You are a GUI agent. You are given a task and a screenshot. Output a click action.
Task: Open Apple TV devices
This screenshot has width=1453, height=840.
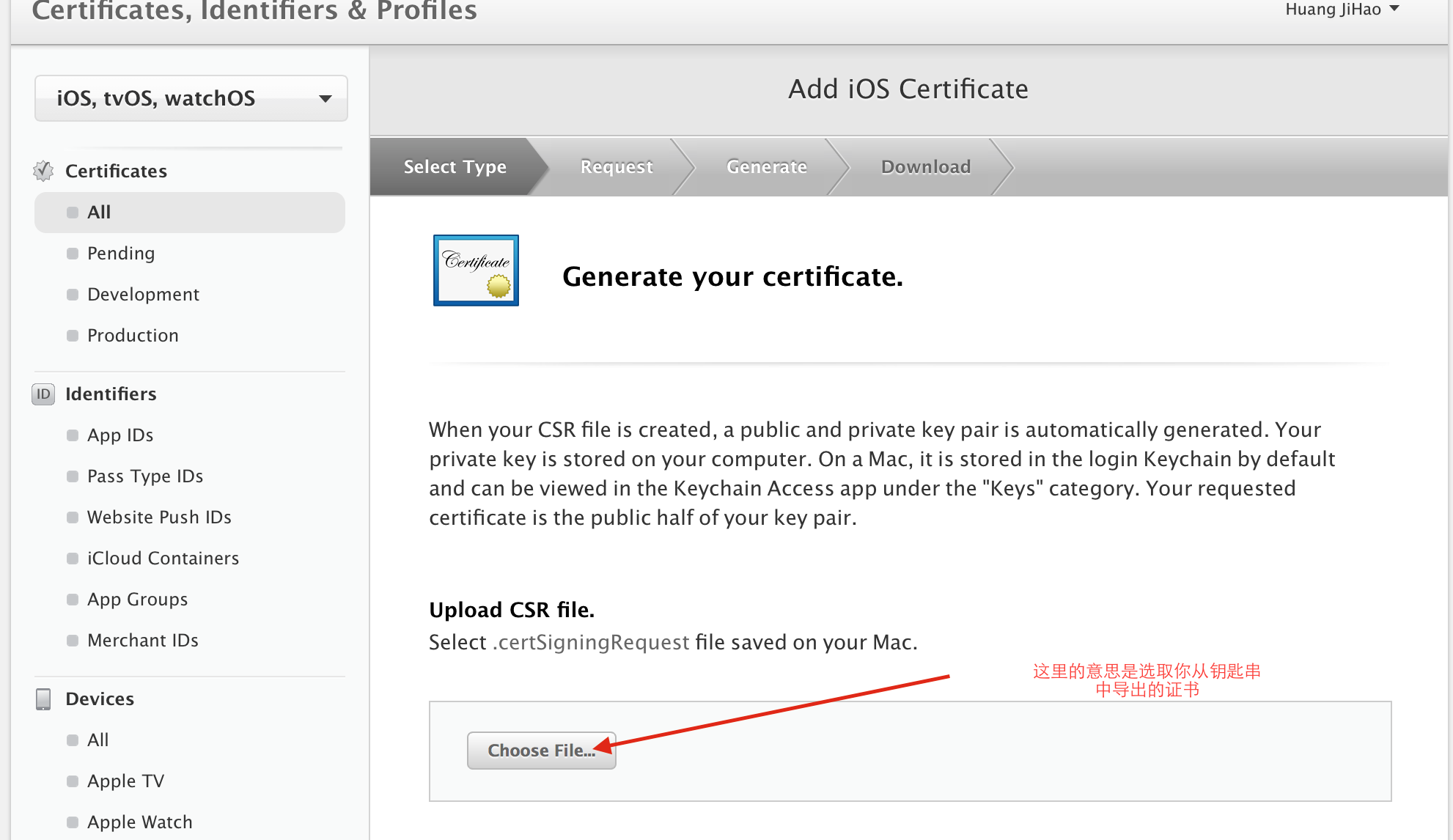(x=125, y=781)
